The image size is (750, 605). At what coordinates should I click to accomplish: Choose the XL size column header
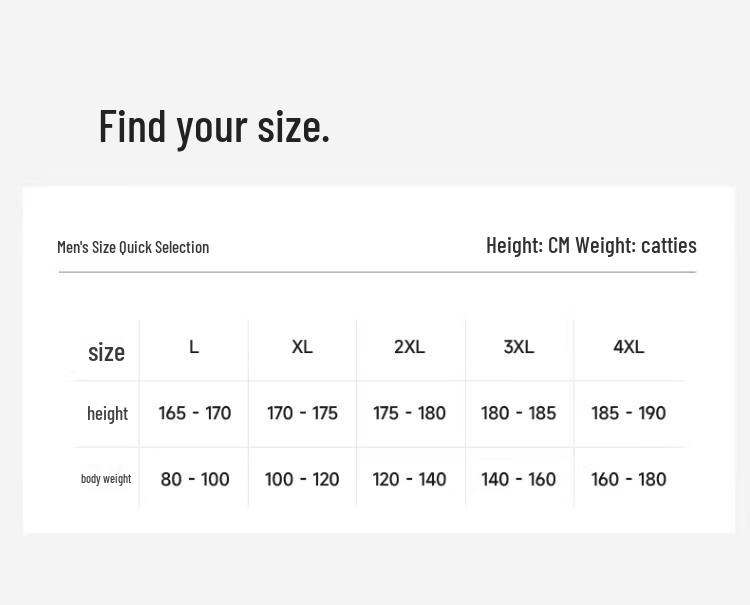302,347
